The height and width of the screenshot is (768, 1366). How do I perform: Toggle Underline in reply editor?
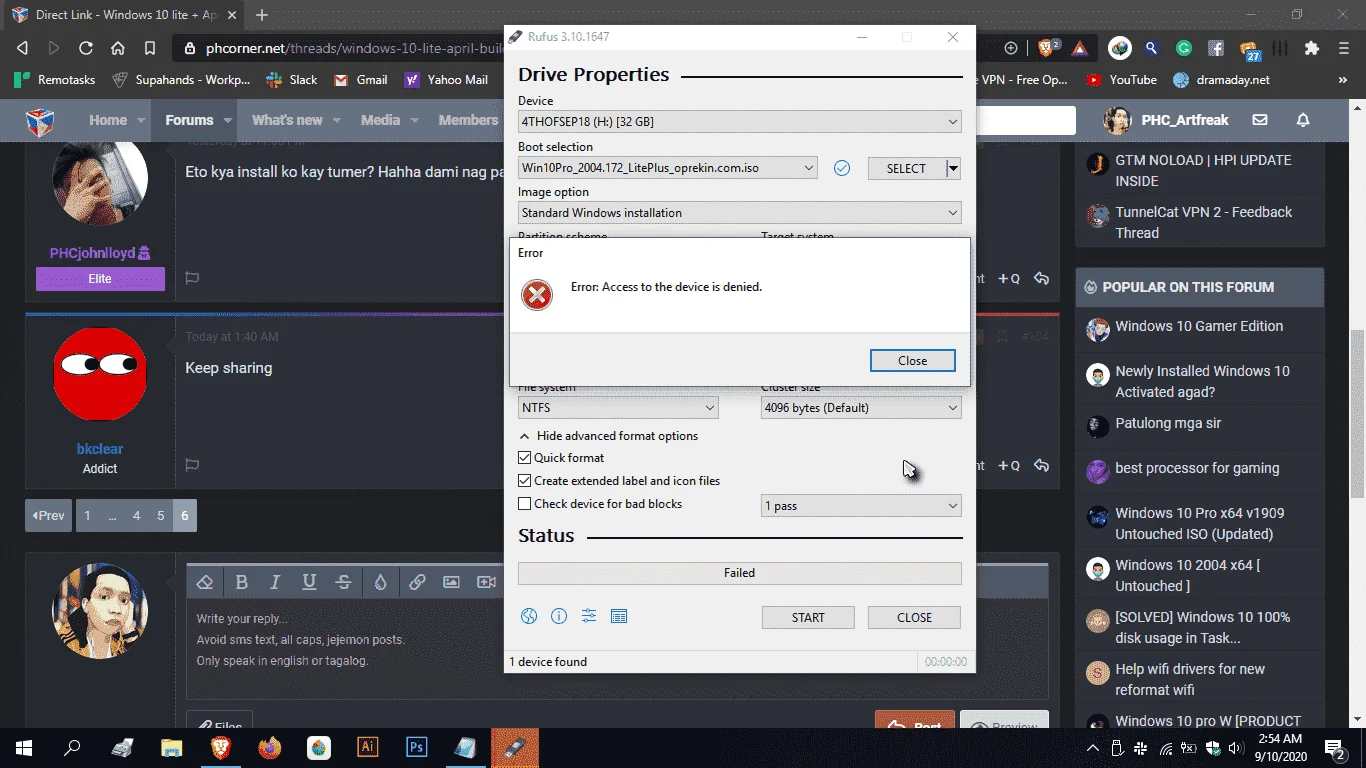point(309,582)
